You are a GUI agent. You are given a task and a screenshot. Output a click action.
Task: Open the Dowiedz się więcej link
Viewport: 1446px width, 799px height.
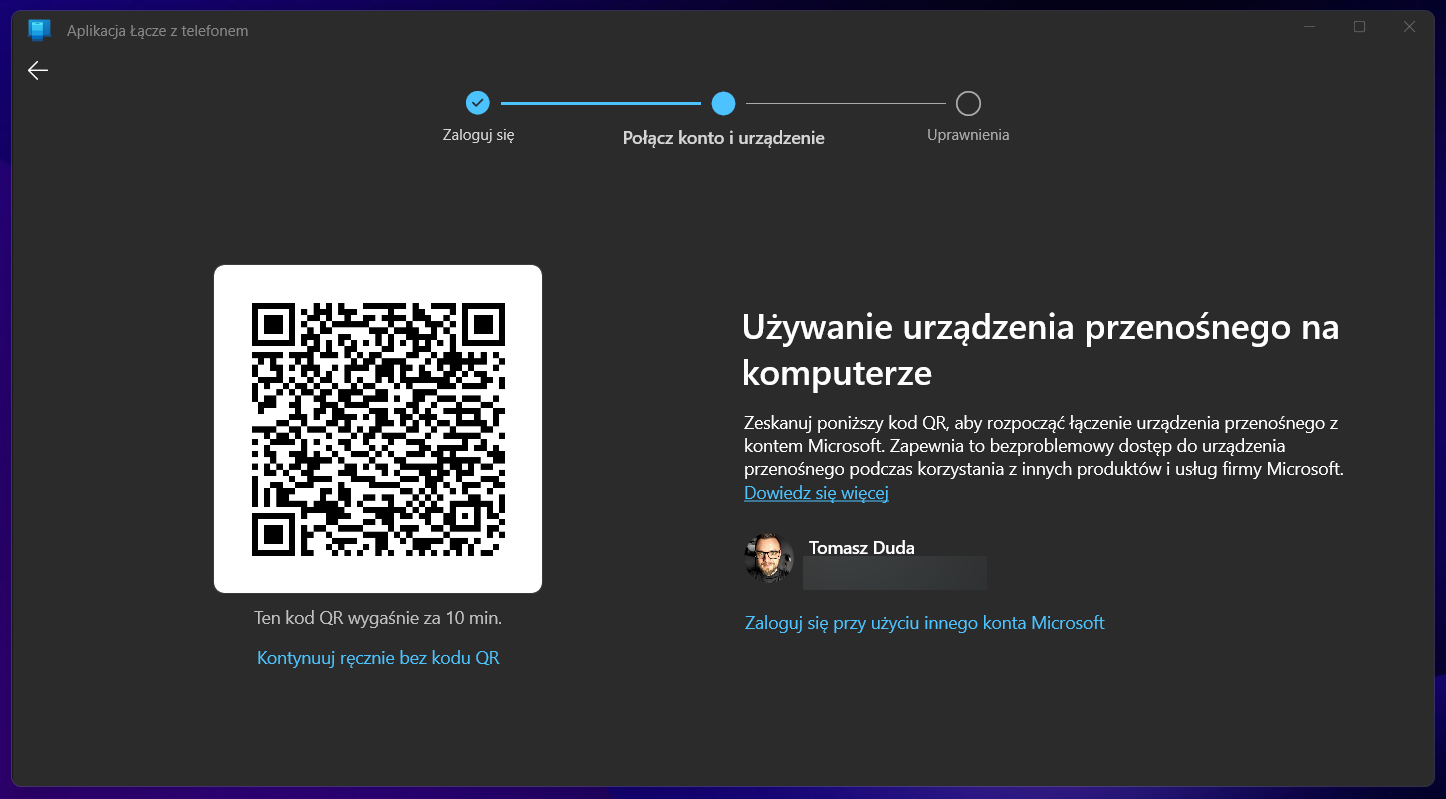(815, 492)
